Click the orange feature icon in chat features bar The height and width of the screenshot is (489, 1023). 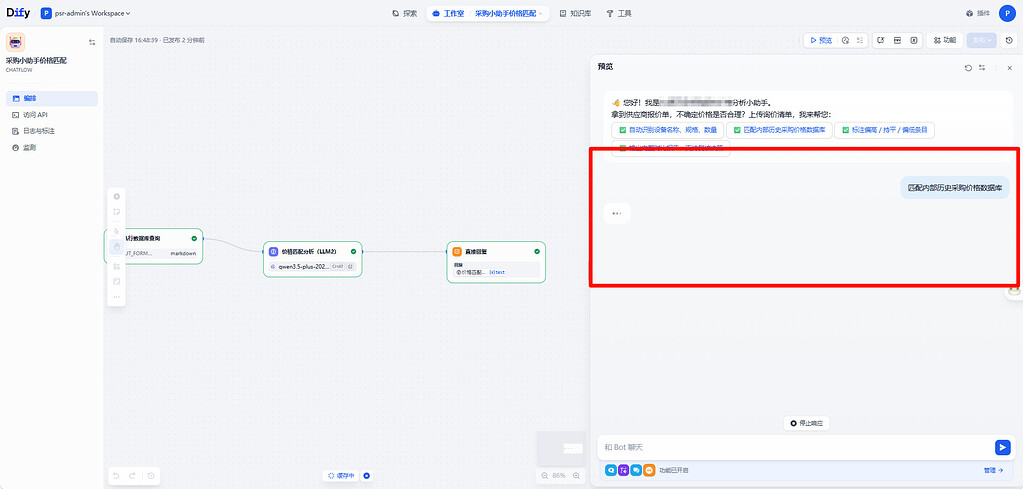point(649,470)
